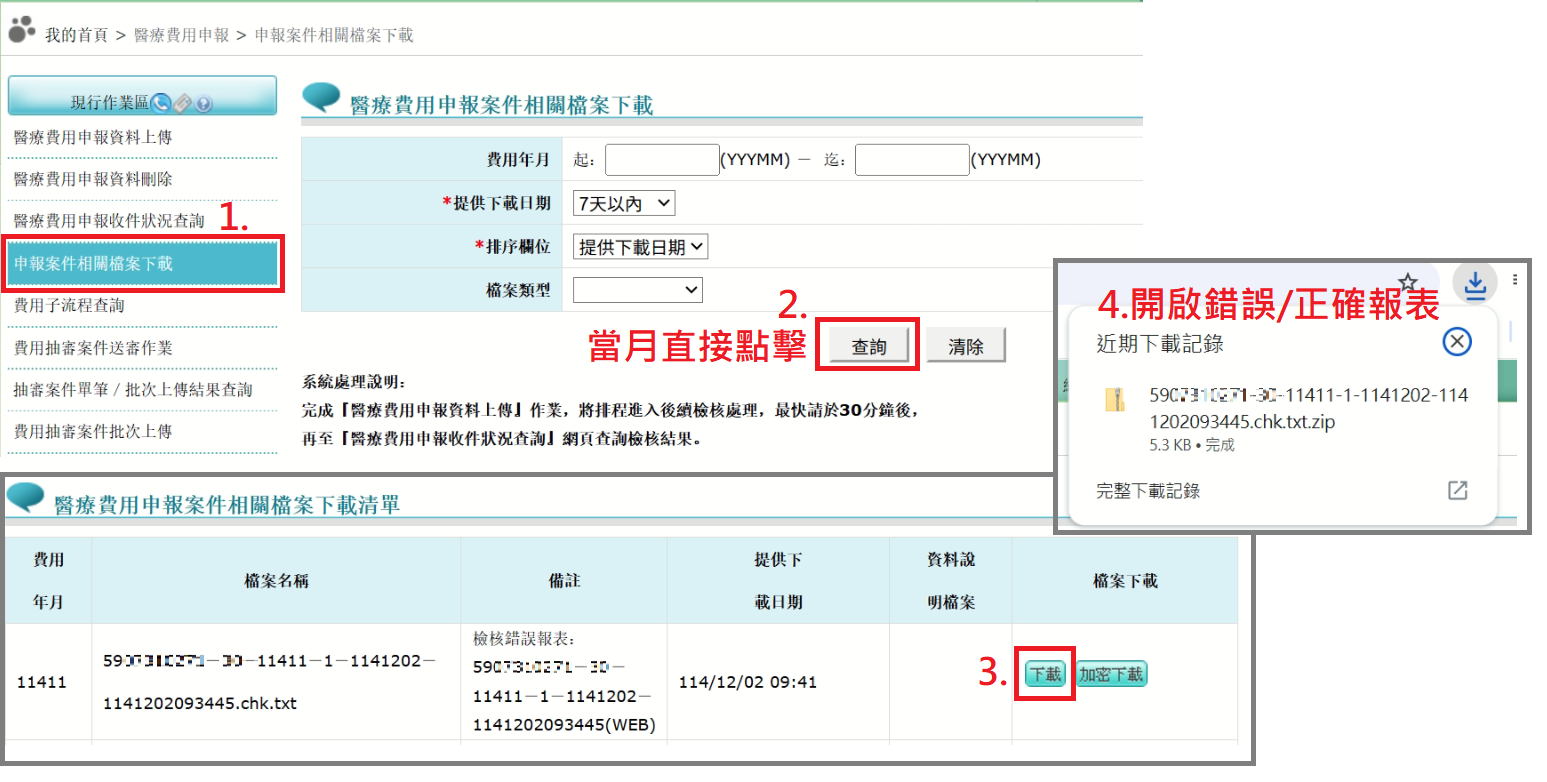
Task: Click the 下載 button in the file row
Action: pos(1045,674)
